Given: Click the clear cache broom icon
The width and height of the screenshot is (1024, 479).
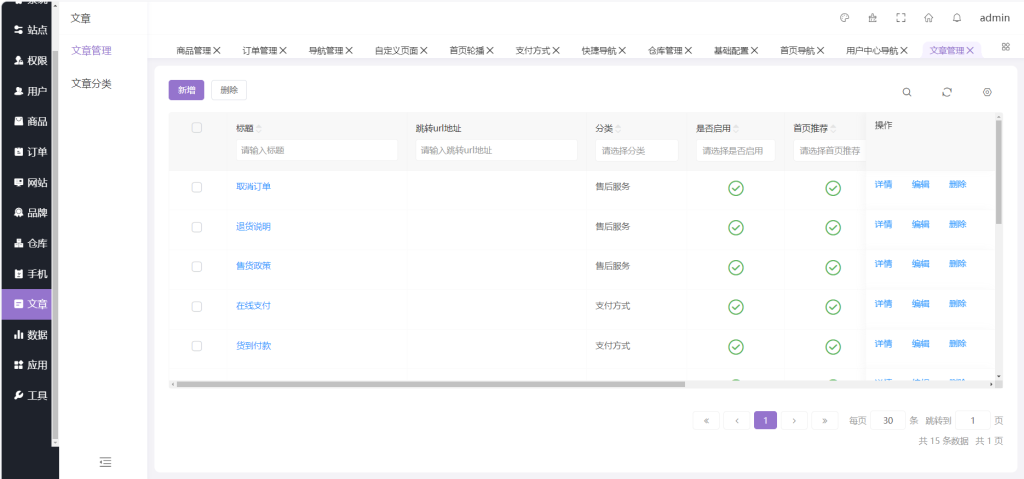Looking at the screenshot, I should click(872, 18).
